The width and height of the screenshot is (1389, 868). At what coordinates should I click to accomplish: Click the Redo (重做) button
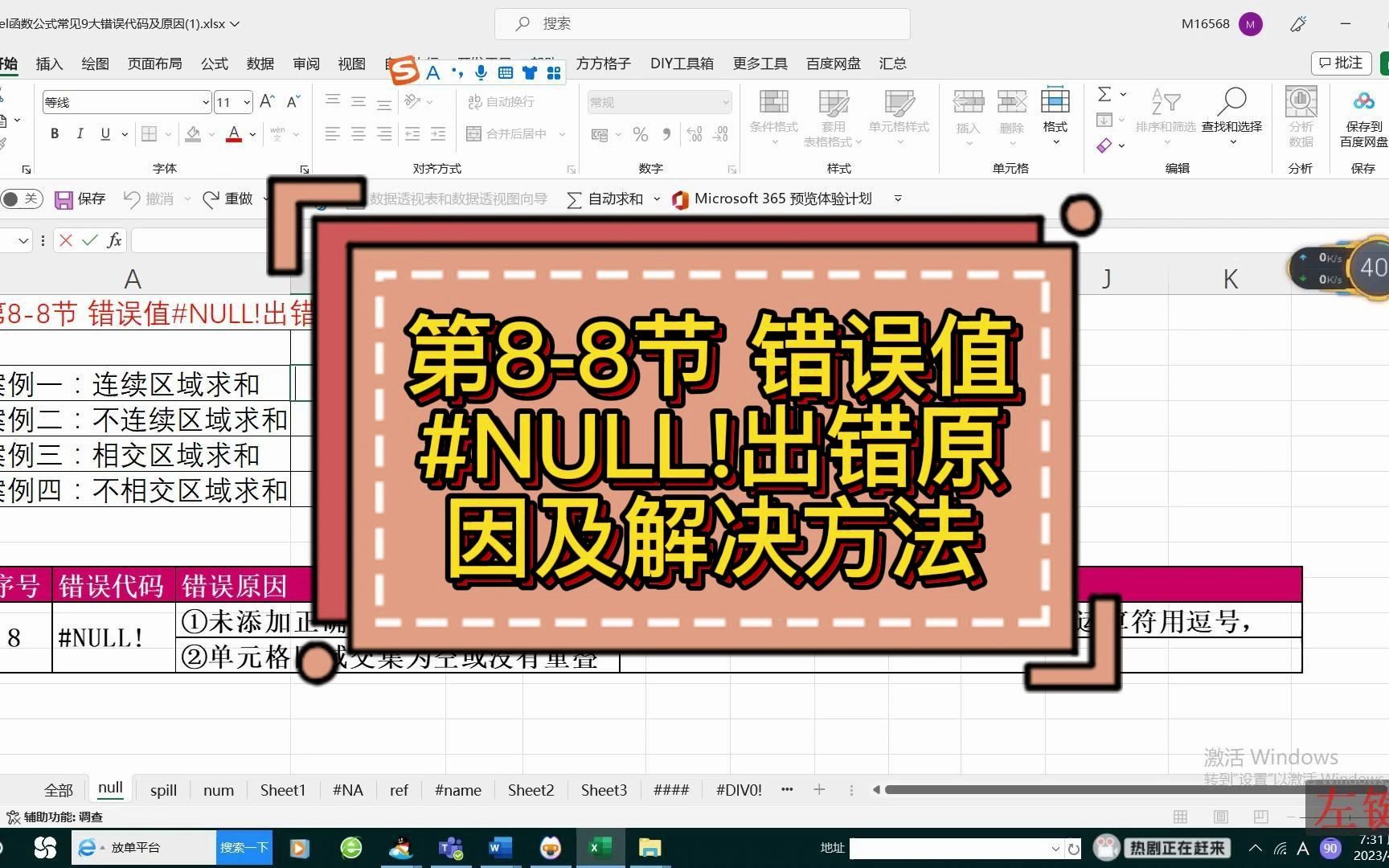click(x=227, y=199)
